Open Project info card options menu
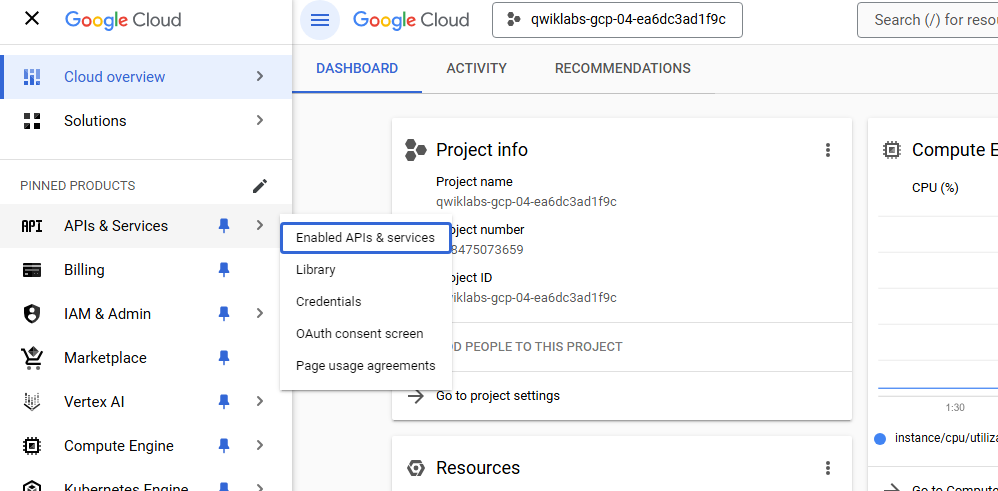The width and height of the screenshot is (998, 491). [827, 150]
